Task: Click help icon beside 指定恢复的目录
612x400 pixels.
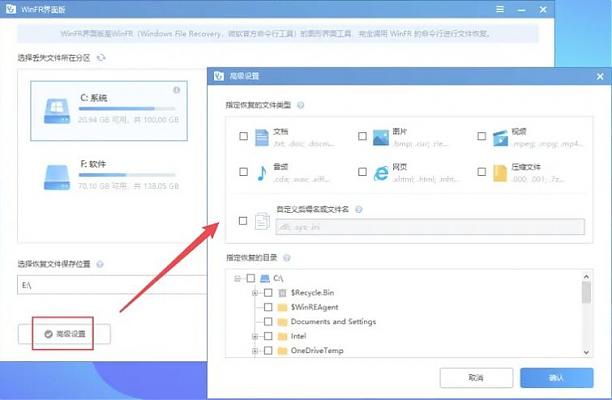Action: [x=287, y=257]
